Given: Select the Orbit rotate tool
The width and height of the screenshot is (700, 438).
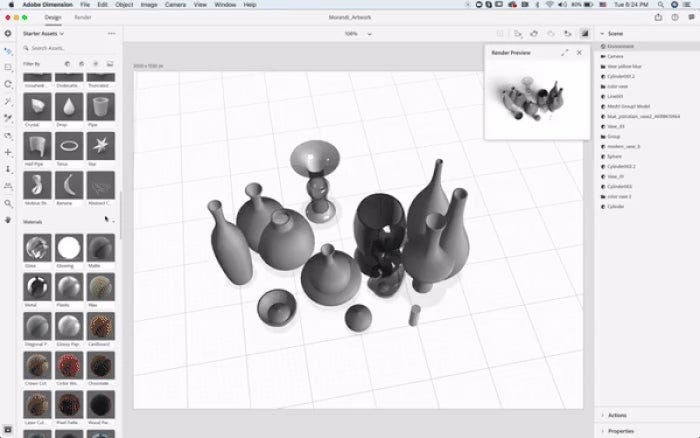Looking at the screenshot, I should coord(8,84).
